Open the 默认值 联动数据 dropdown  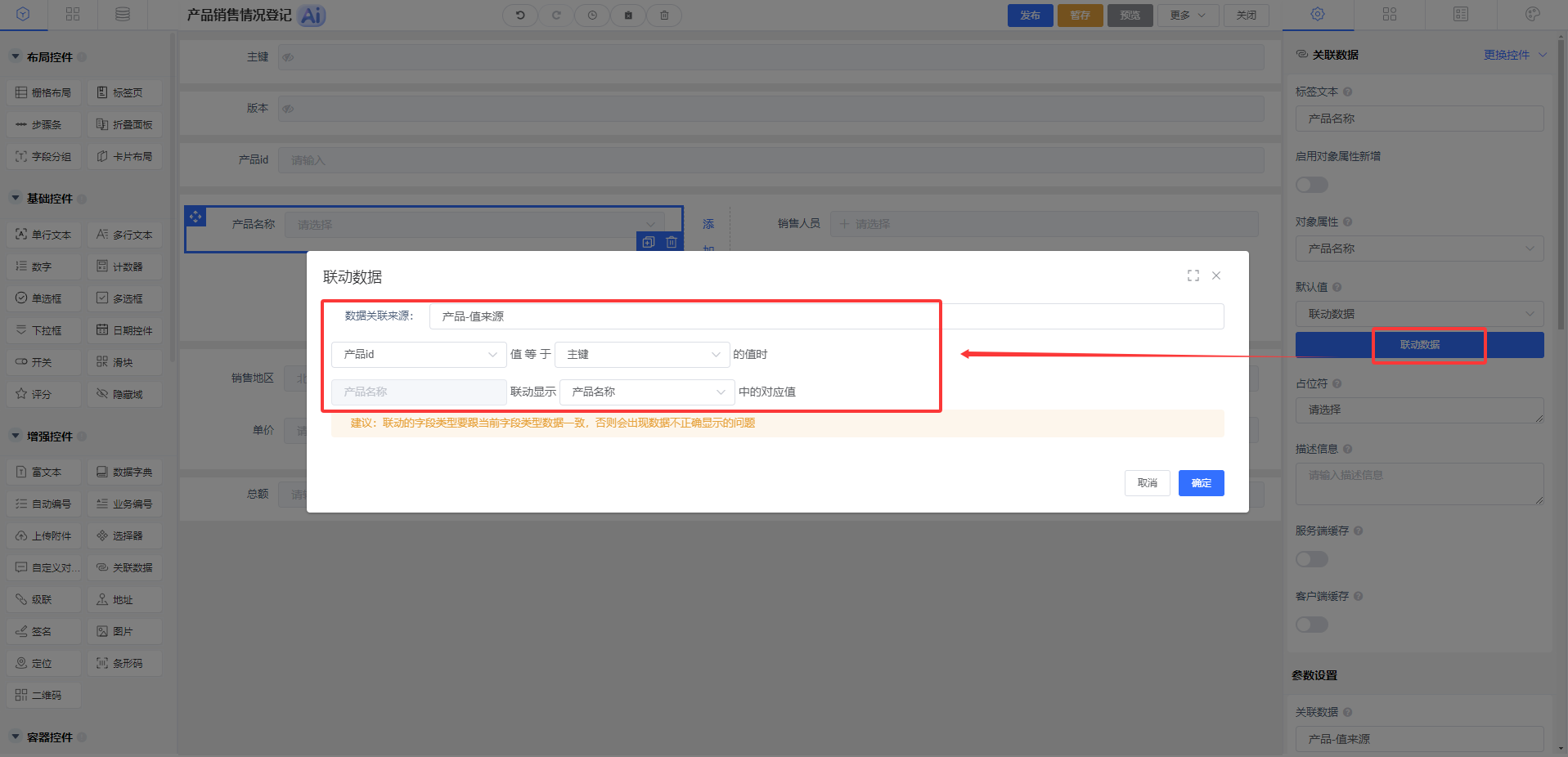1419,314
